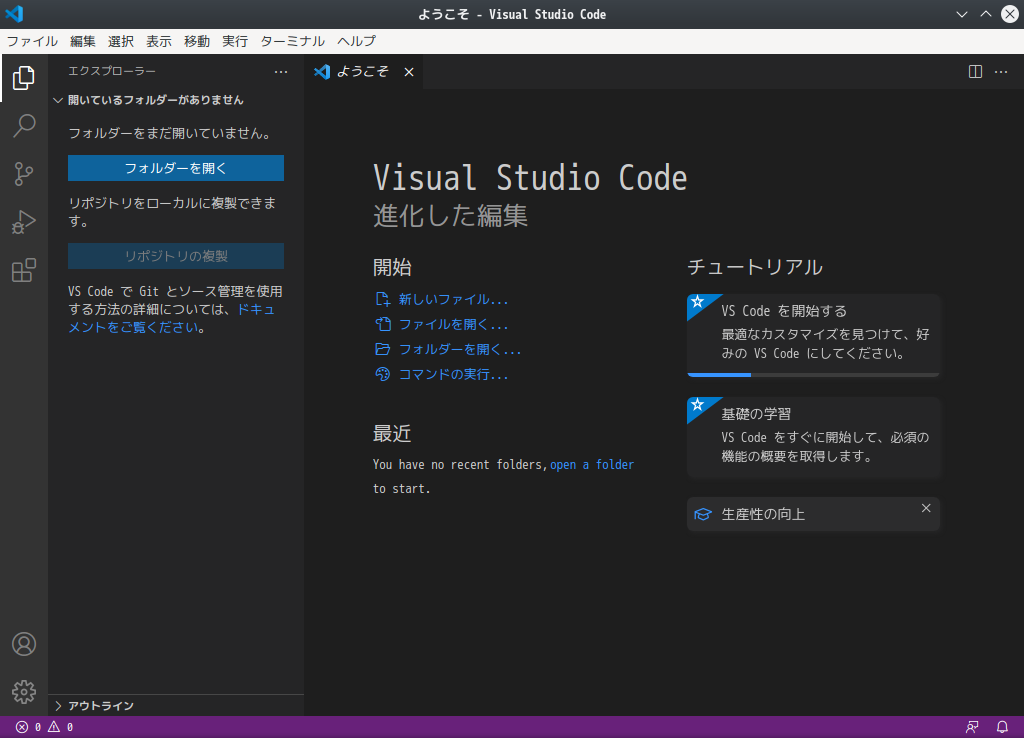Click the フォルダーをまだ開いていません message

[x=170, y=133]
